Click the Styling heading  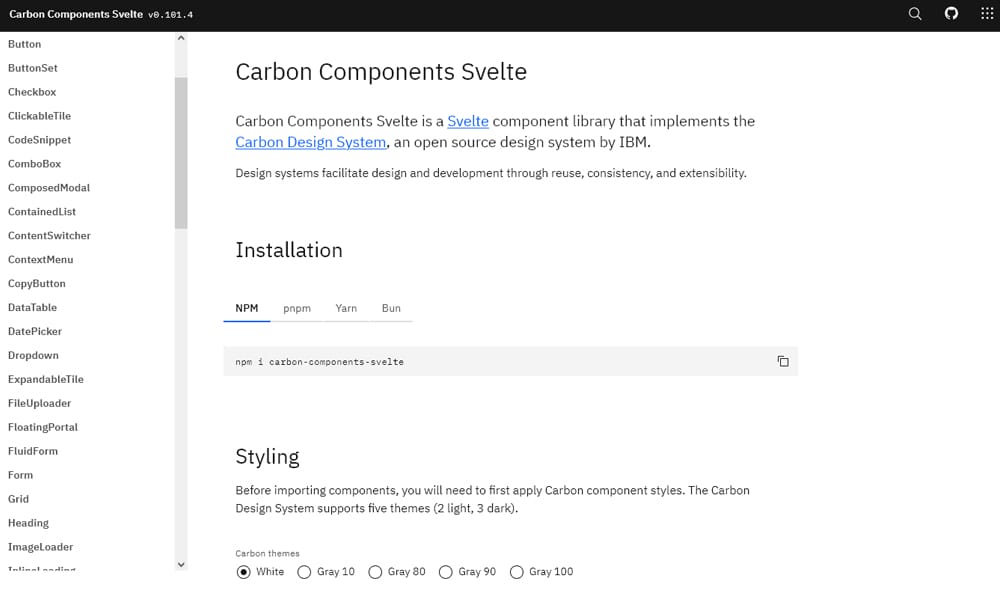[267, 457]
